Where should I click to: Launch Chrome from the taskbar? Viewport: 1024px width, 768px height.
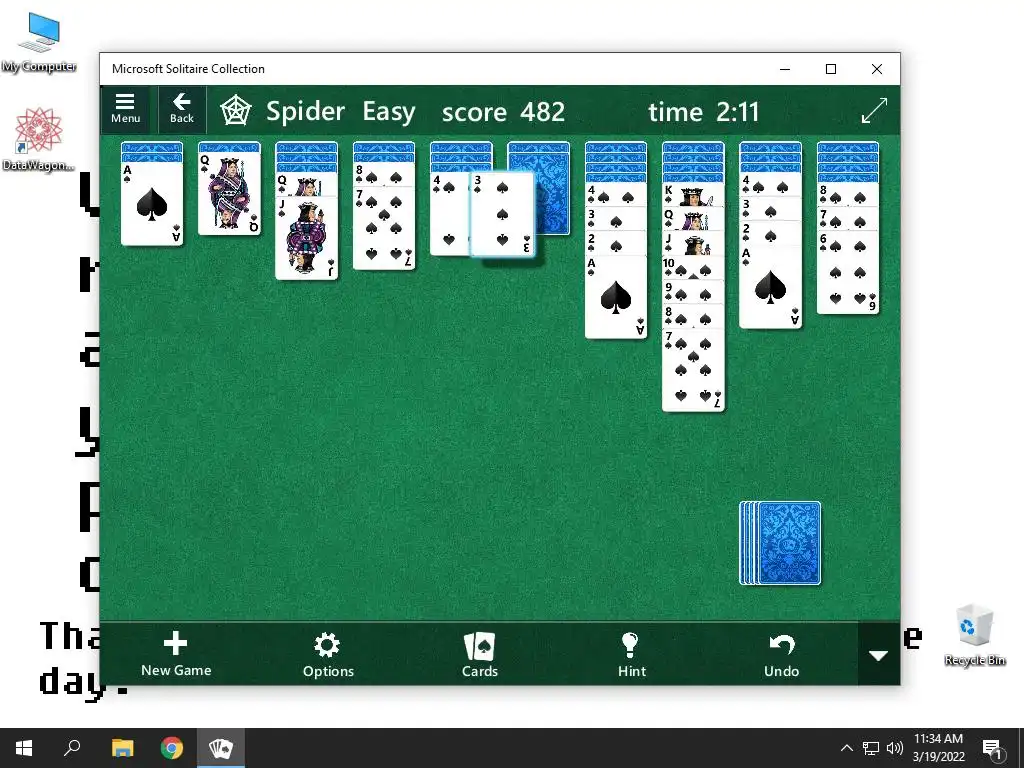172,748
